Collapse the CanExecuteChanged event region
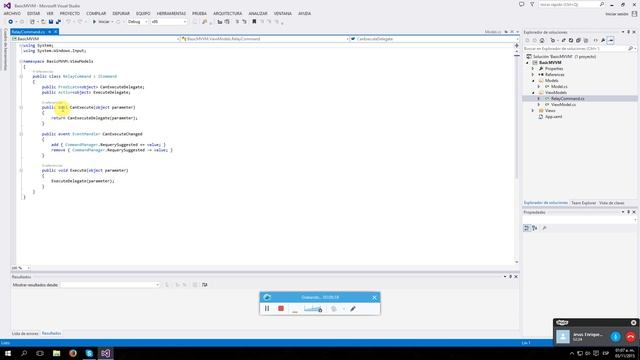The image size is (640, 360). (21, 134)
